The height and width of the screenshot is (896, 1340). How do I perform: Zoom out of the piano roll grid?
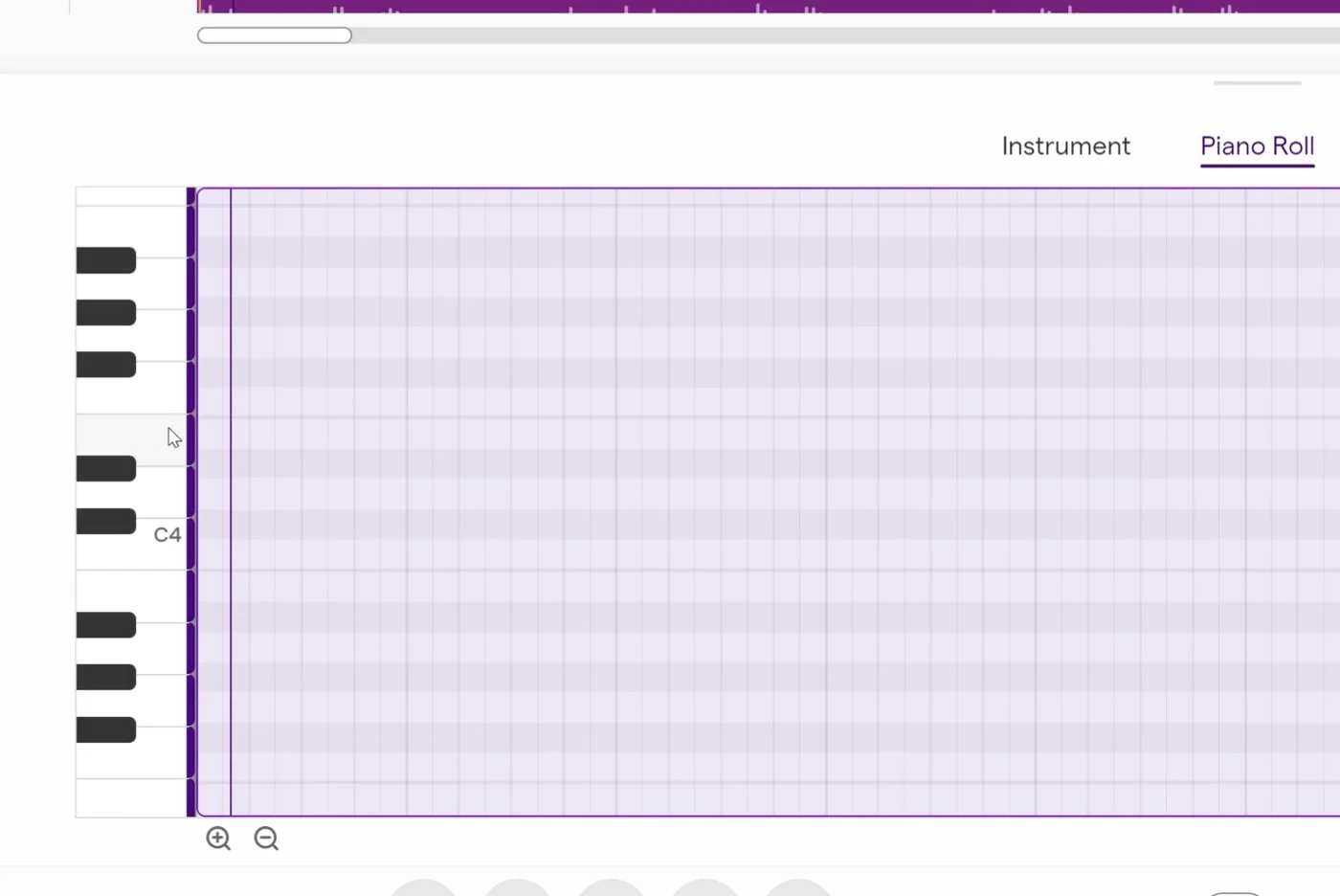click(x=266, y=839)
